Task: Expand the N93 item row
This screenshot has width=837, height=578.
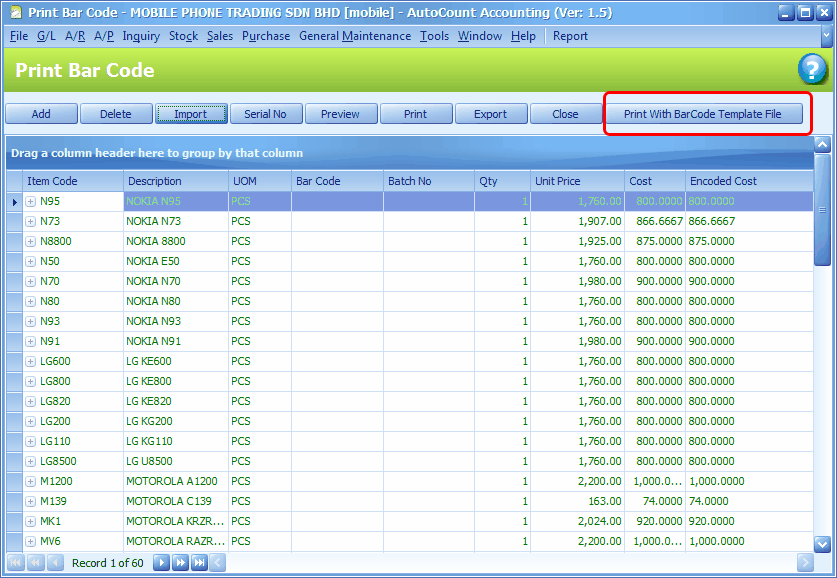Action: click(x=30, y=322)
